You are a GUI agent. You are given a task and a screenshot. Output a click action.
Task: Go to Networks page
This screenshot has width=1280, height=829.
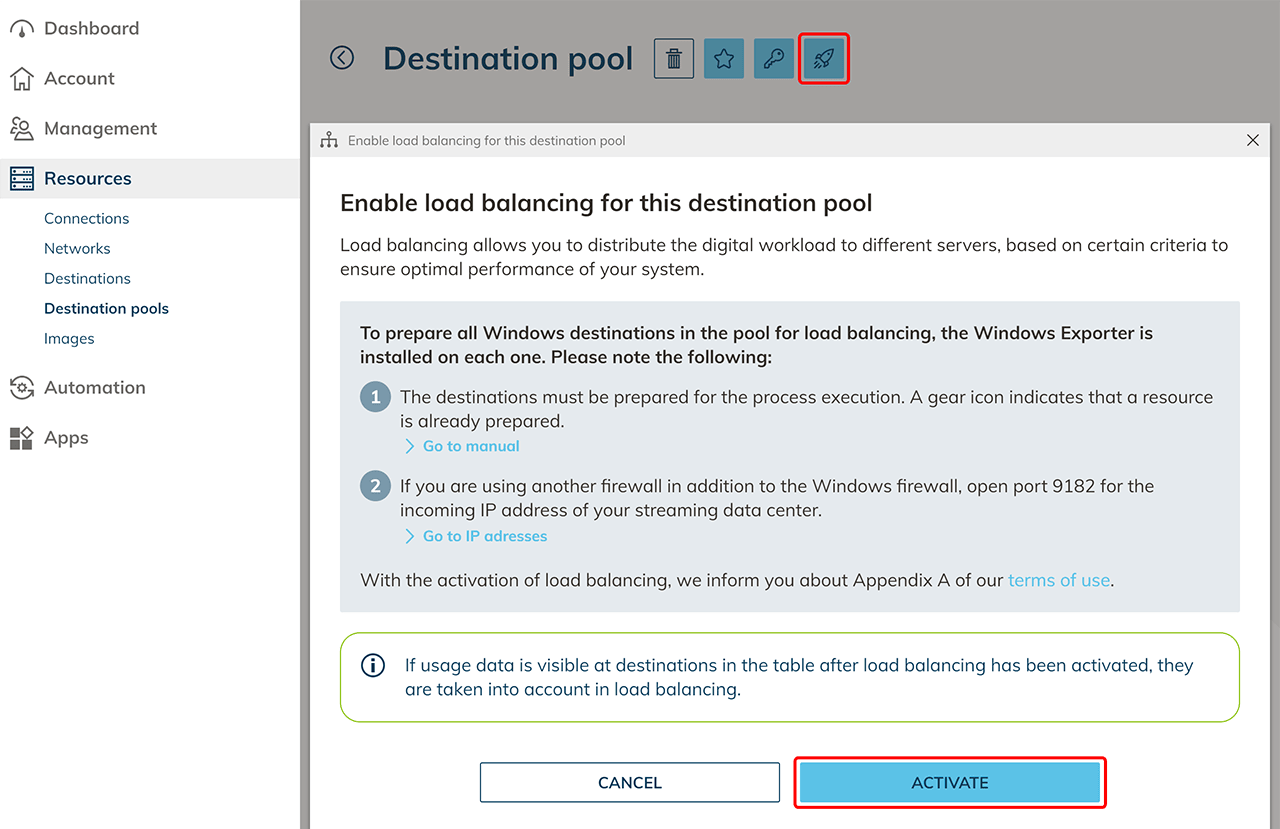coord(77,249)
